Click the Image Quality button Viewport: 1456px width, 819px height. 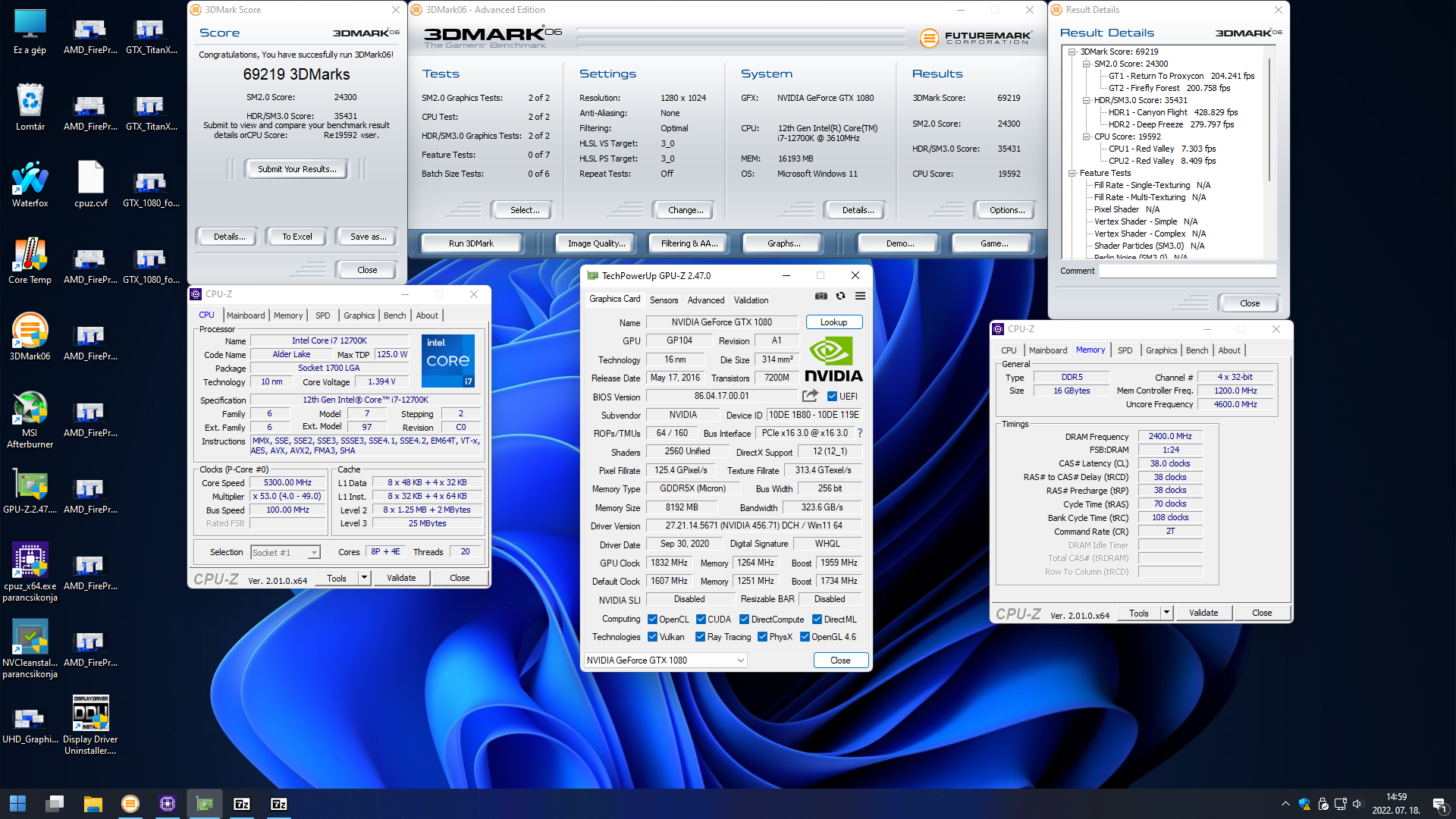click(x=597, y=243)
